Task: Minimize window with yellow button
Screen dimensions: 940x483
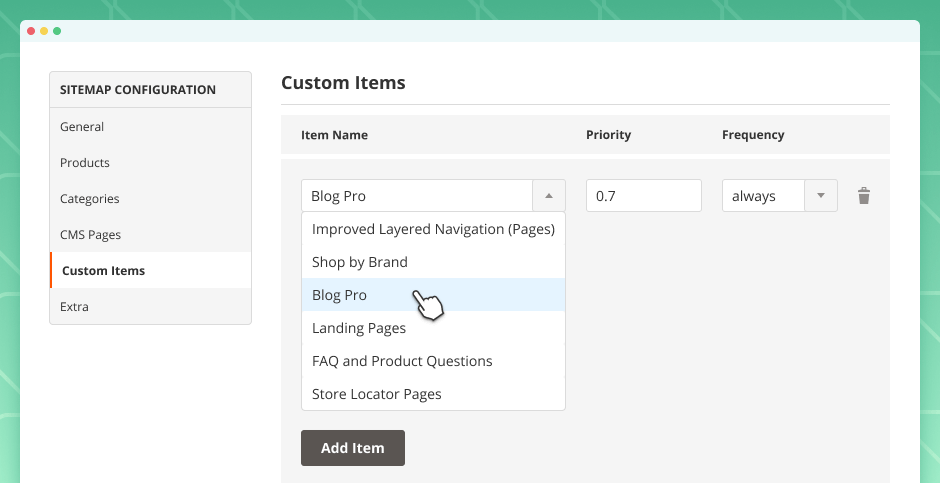Action: (x=44, y=31)
